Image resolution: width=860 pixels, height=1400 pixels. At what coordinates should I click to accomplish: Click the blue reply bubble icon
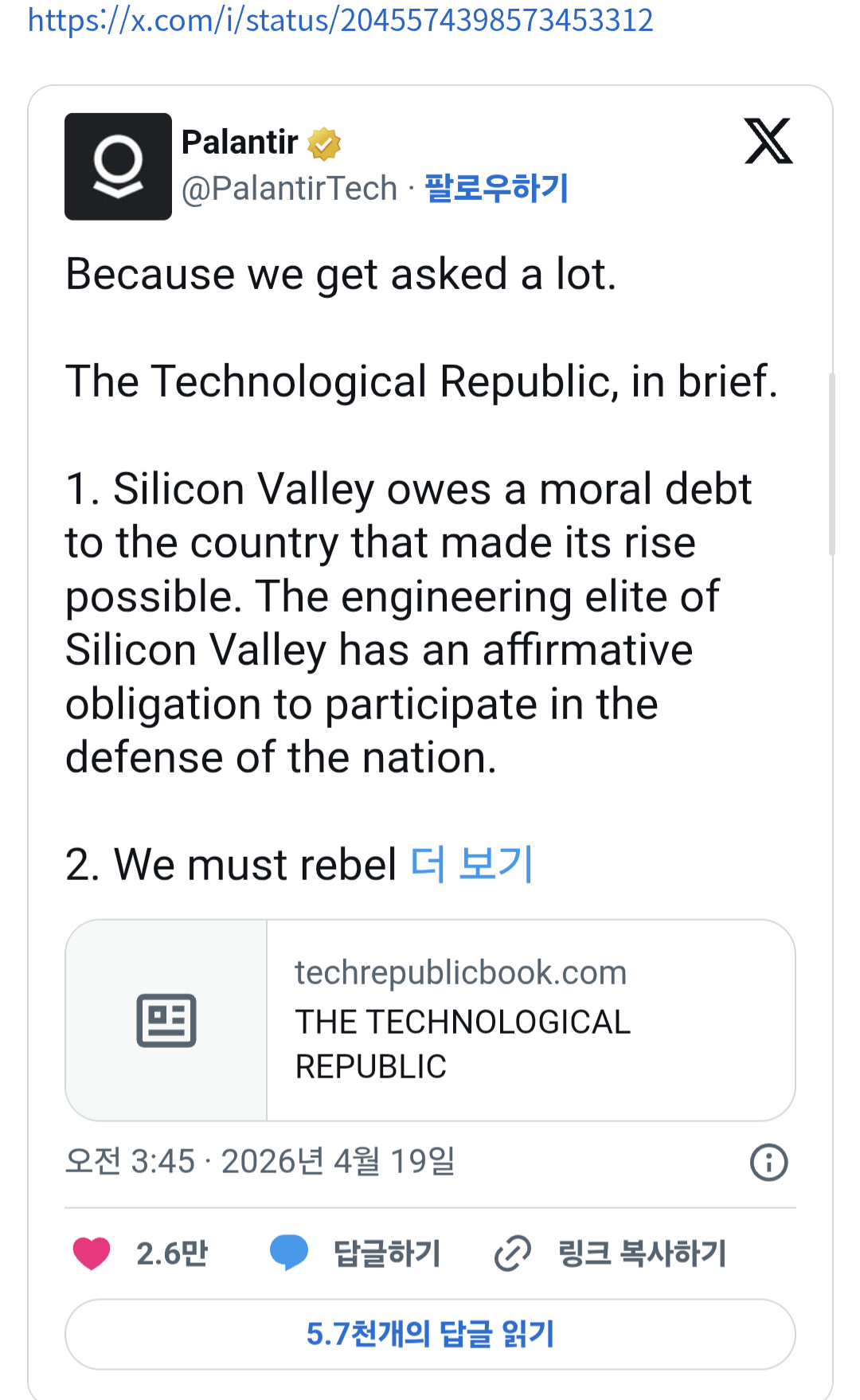pos(288,1253)
